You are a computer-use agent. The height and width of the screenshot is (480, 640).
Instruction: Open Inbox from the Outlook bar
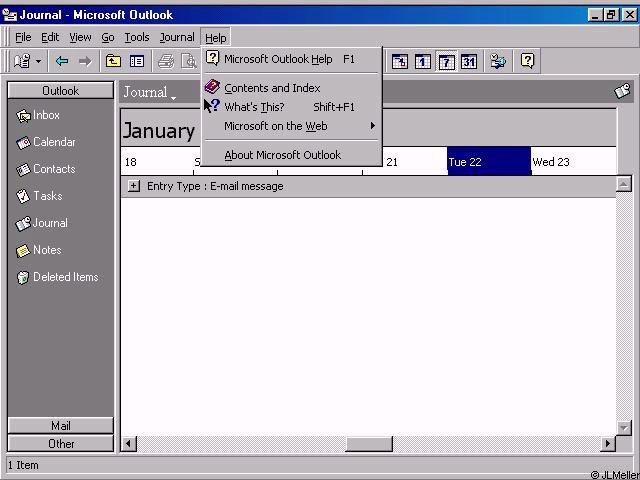tap(38, 116)
